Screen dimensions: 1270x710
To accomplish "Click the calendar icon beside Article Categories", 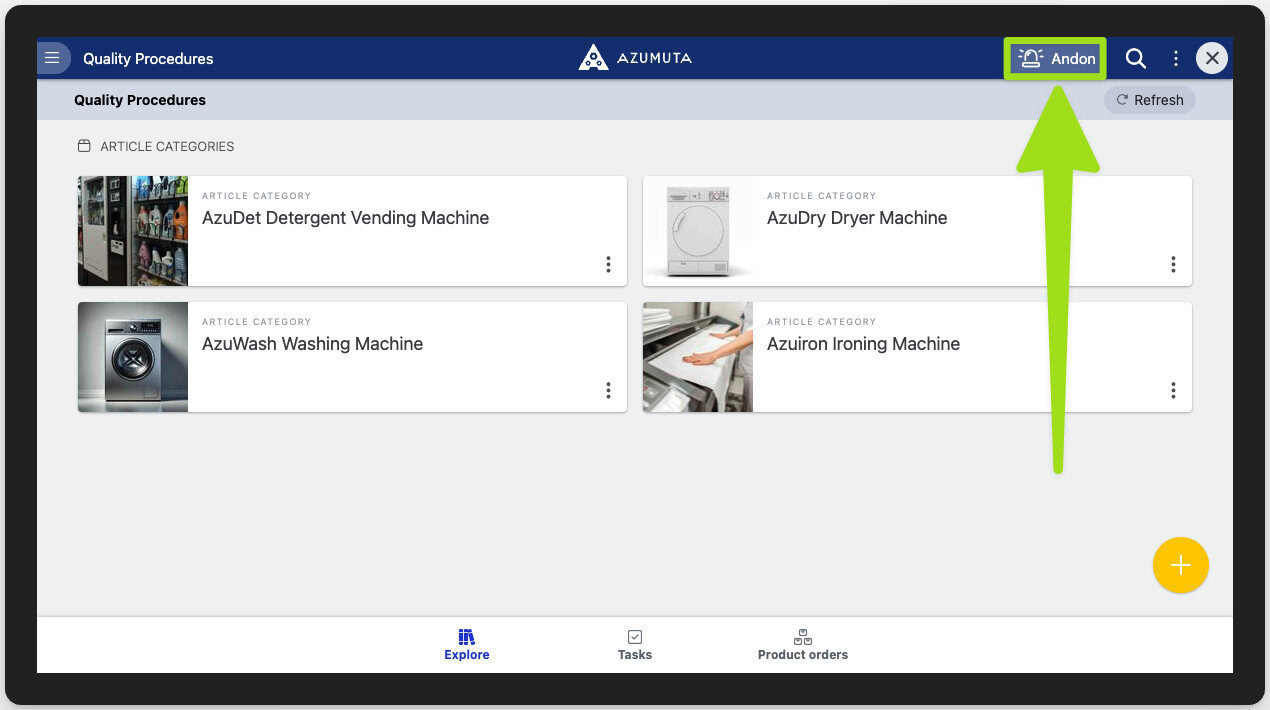I will pyautogui.click(x=84, y=145).
